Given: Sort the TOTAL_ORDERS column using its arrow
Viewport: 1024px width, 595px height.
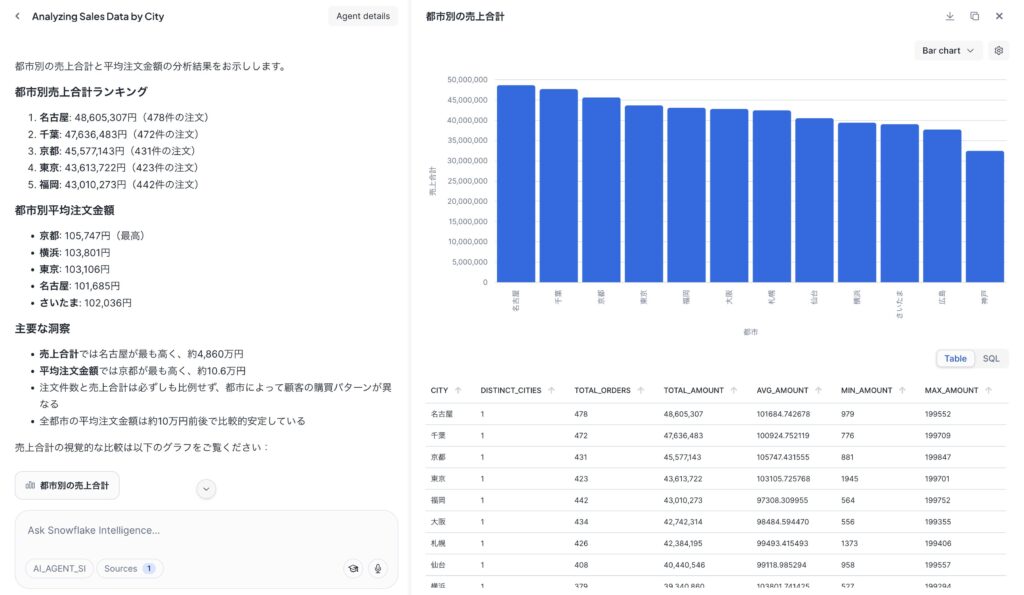Looking at the screenshot, I should (x=639, y=390).
